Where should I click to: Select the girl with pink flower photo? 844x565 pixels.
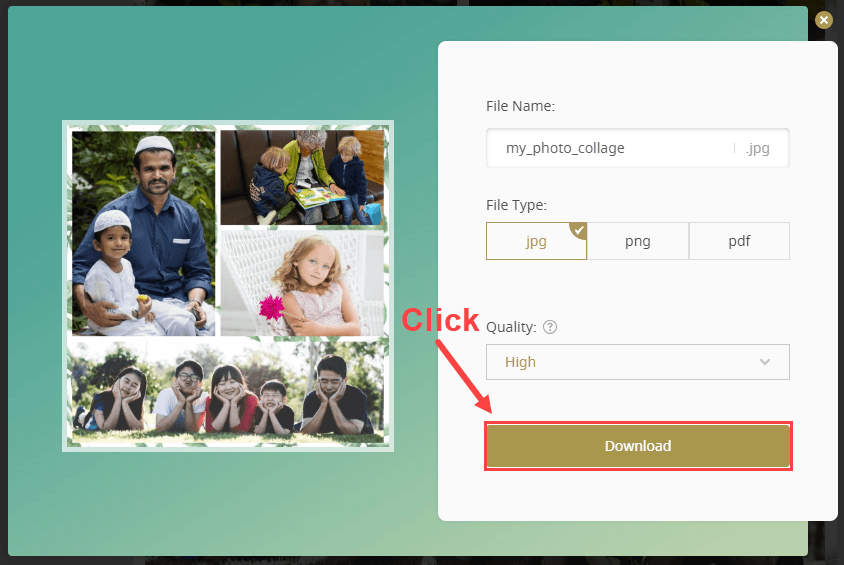303,283
